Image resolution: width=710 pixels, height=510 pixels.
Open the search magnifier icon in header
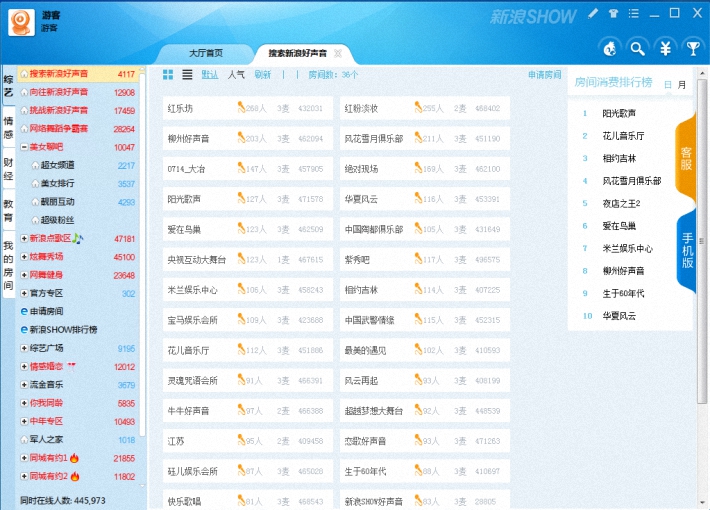(637, 47)
